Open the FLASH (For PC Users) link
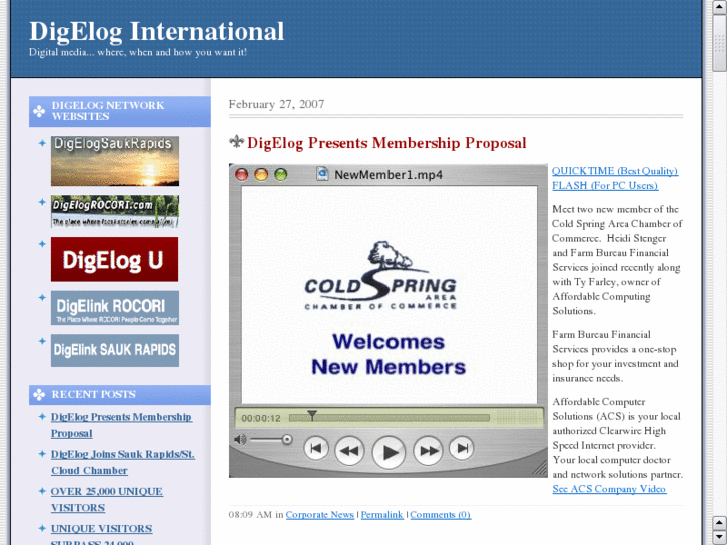Viewport: 727px width, 545px height. click(x=605, y=186)
